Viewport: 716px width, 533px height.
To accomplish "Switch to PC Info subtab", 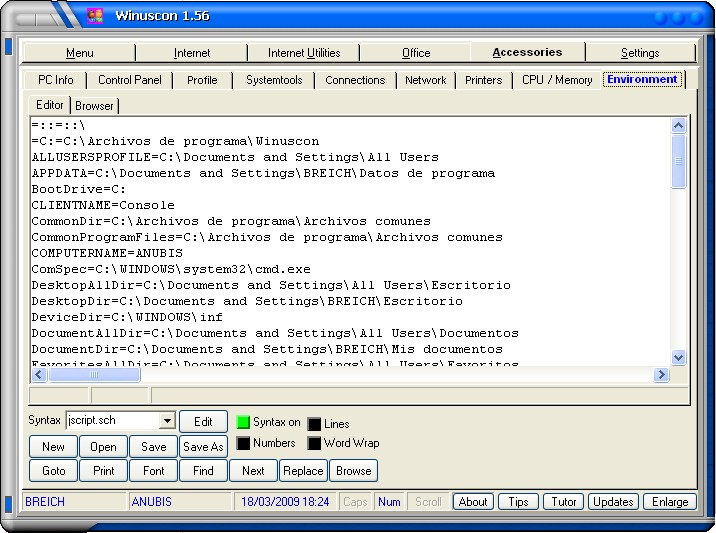I will click(56, 80).
